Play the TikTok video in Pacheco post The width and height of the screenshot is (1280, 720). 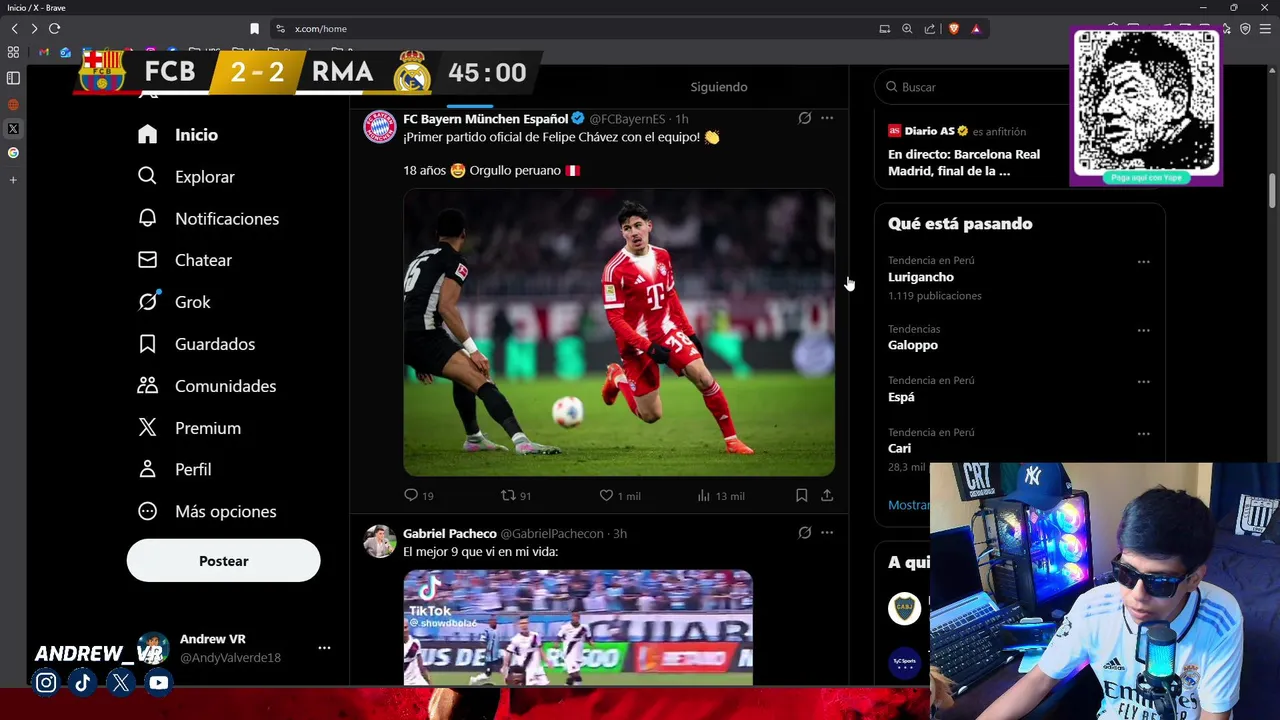click(578, 628)
